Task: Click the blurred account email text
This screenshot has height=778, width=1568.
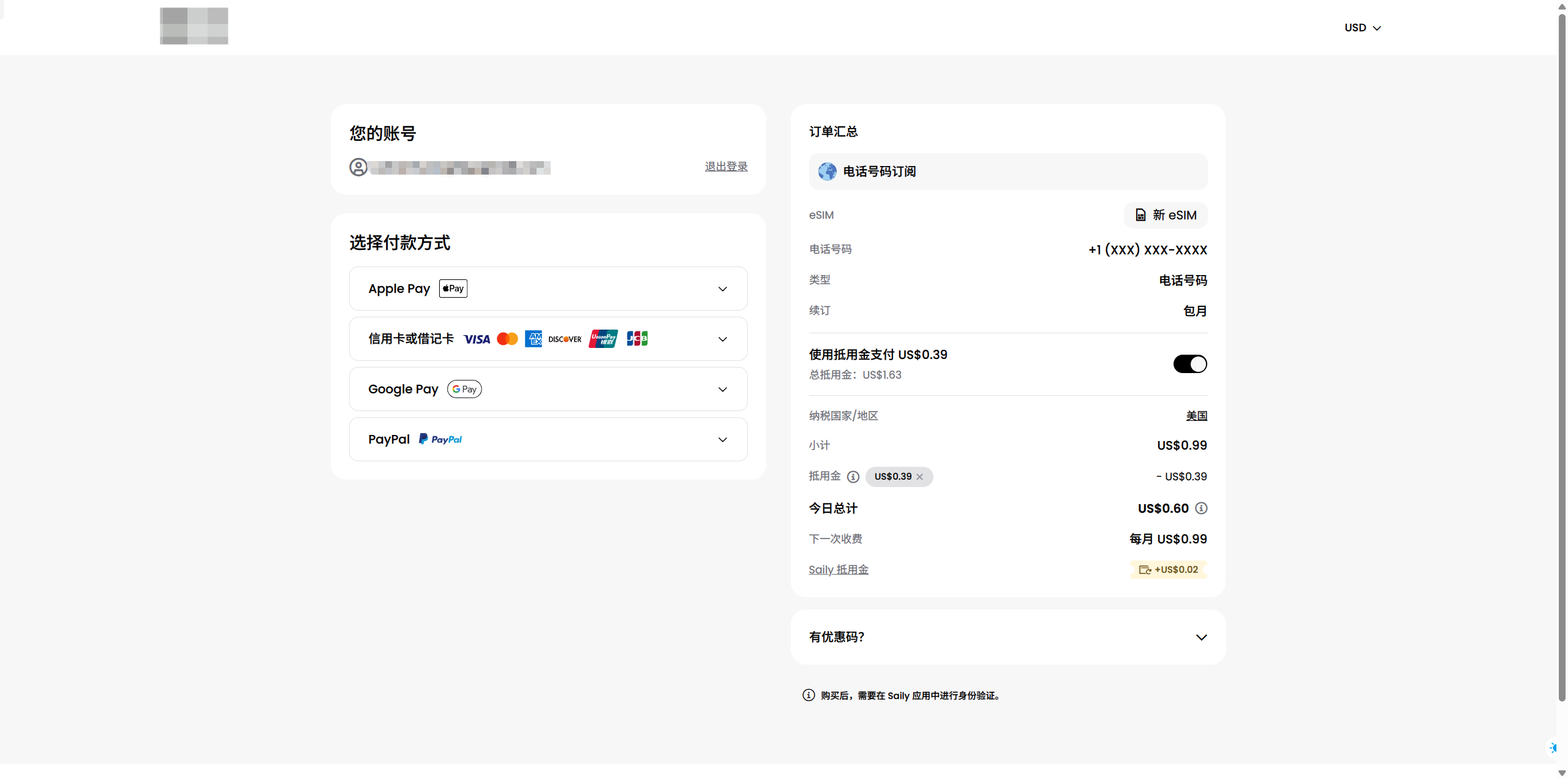Action: coord(460,167)
